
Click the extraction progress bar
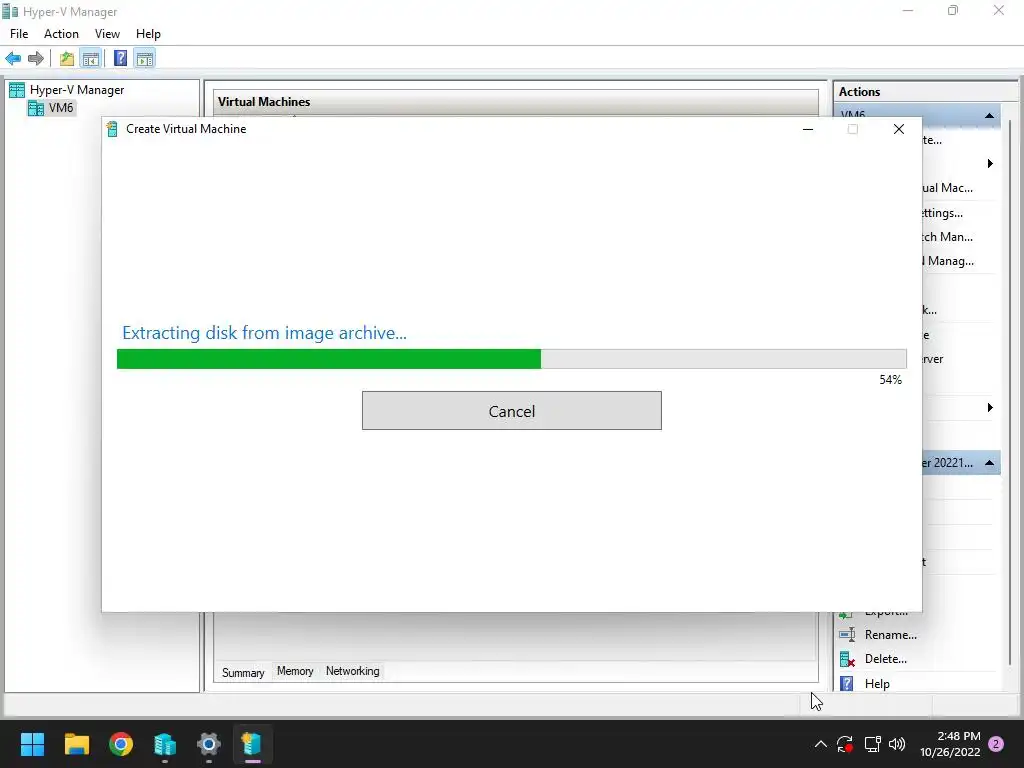[x=511, y=359]
